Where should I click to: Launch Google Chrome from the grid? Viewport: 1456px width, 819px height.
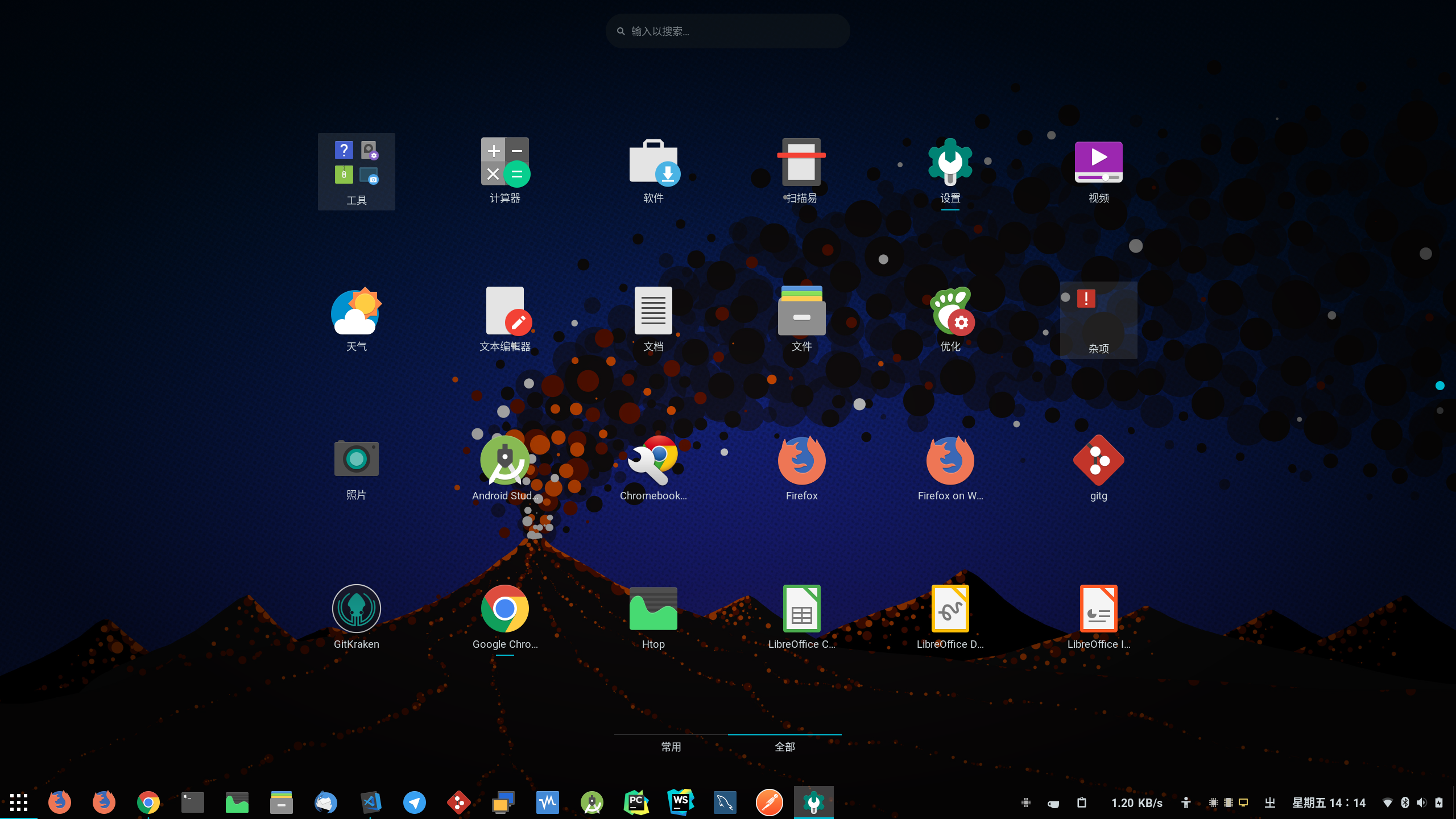coord(505,617)
